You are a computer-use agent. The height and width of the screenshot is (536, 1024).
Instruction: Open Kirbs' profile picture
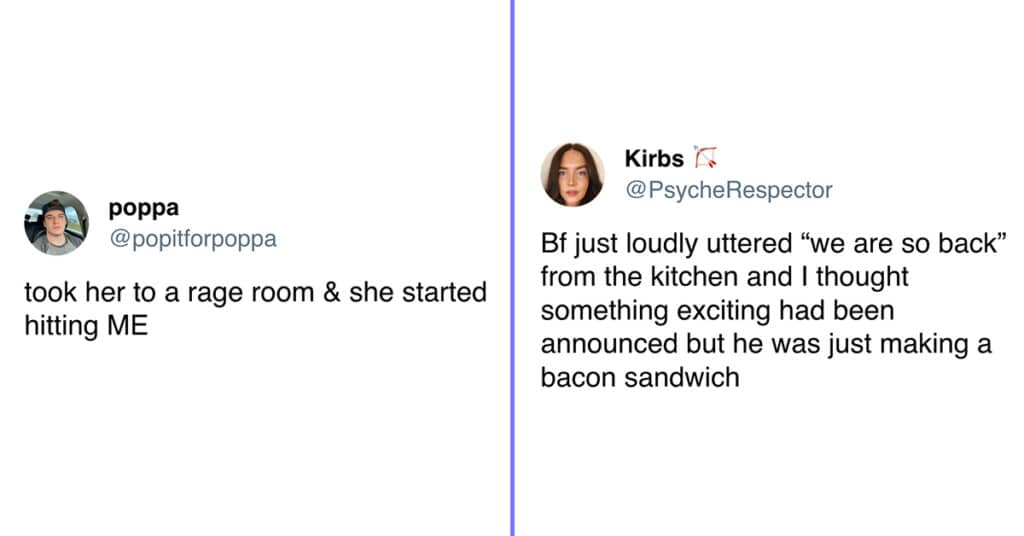(x=573, y=174)
